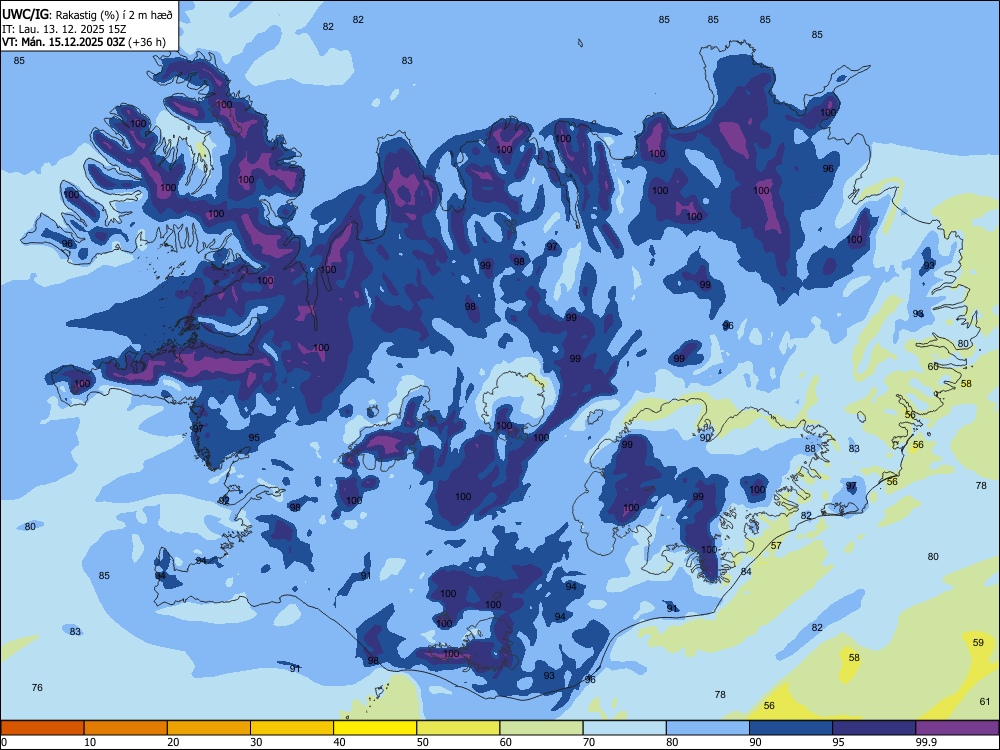
Task: Click the '61' humidity value on the map
Action: (985, 702)
